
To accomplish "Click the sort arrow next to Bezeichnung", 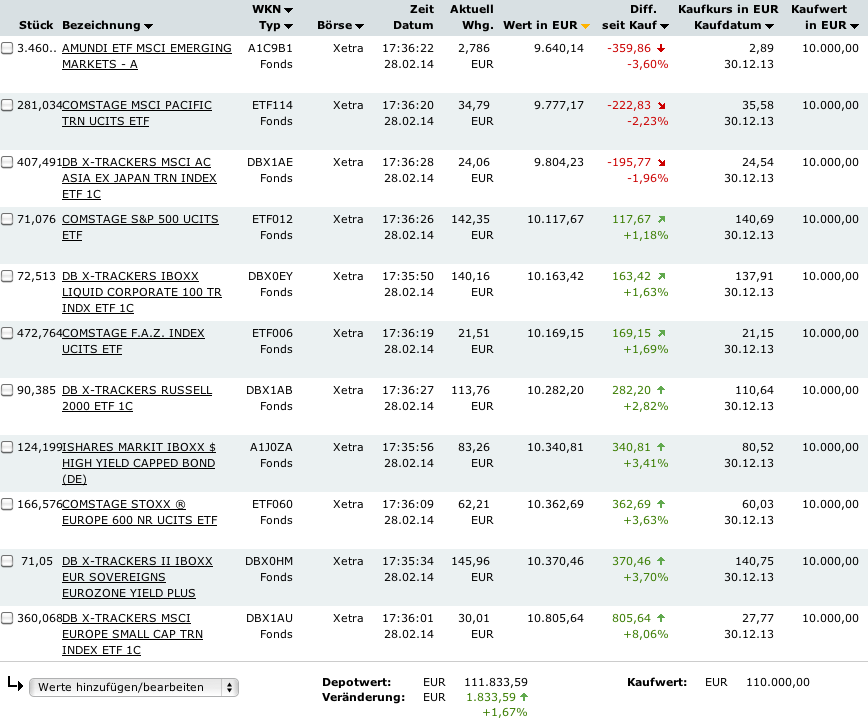I will tap(149, 25).
